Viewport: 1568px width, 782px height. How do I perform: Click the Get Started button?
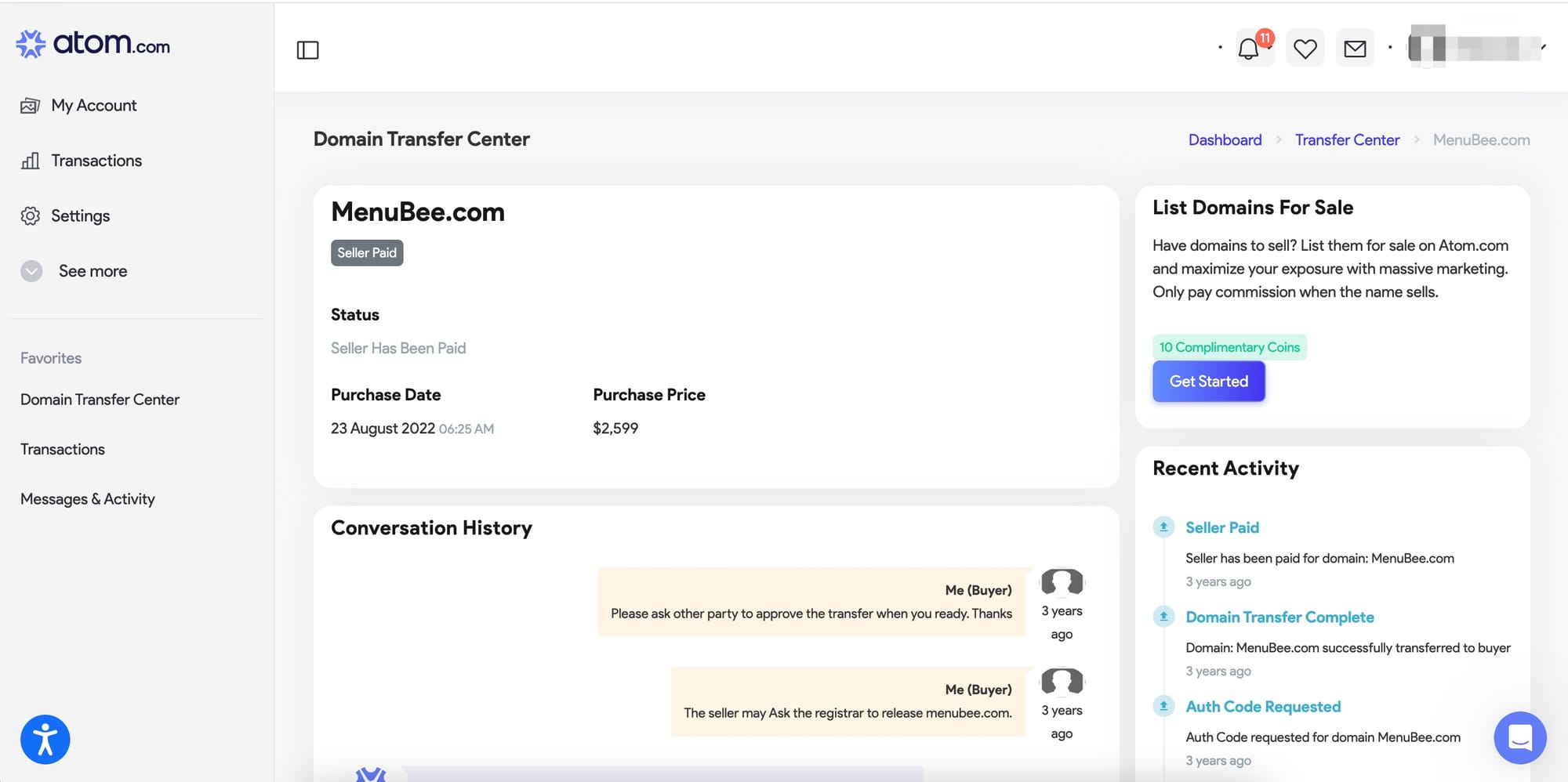point(1209,382)
